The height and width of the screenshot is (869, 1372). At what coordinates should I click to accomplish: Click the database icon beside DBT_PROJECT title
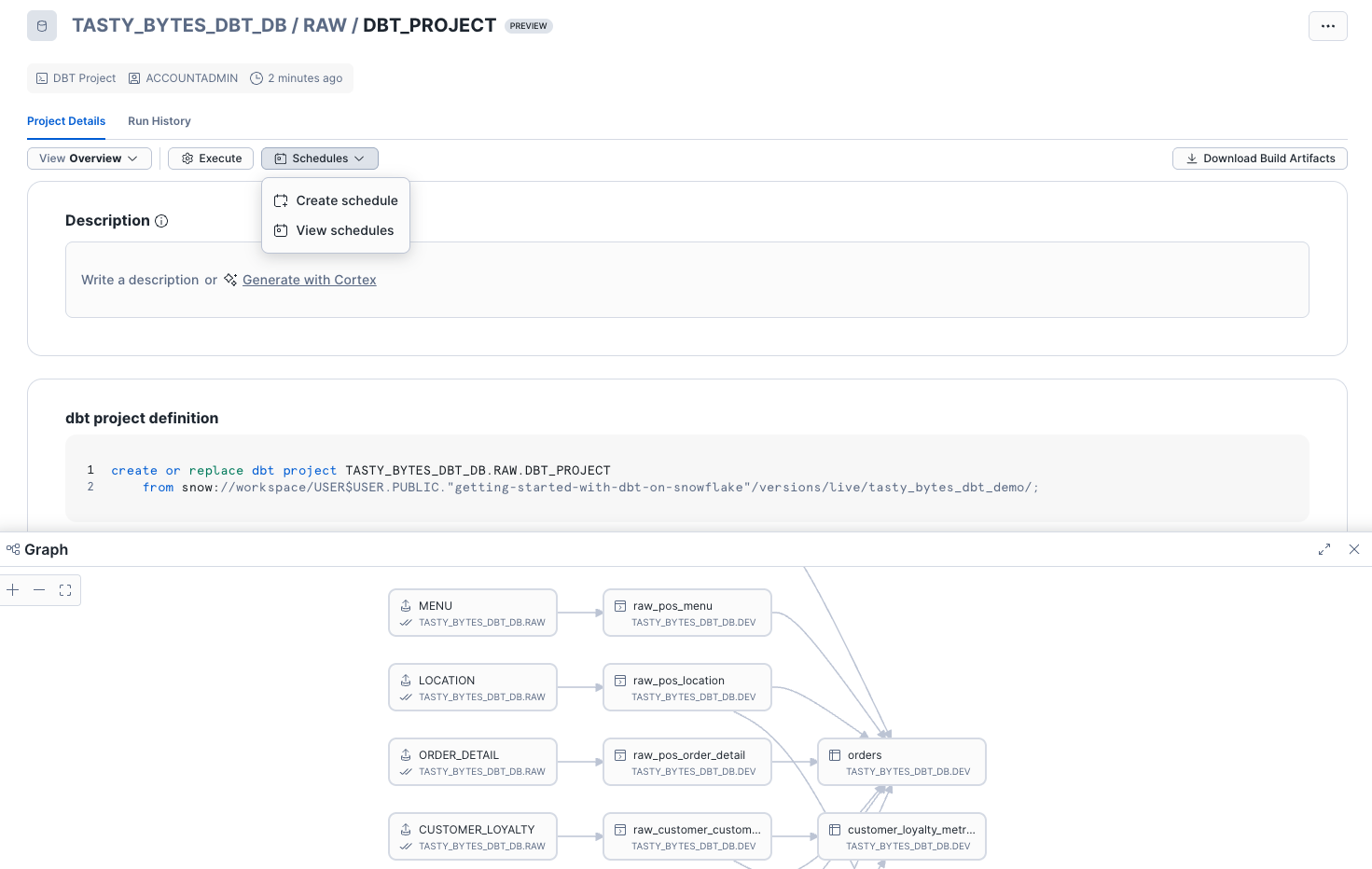(41, 24)
